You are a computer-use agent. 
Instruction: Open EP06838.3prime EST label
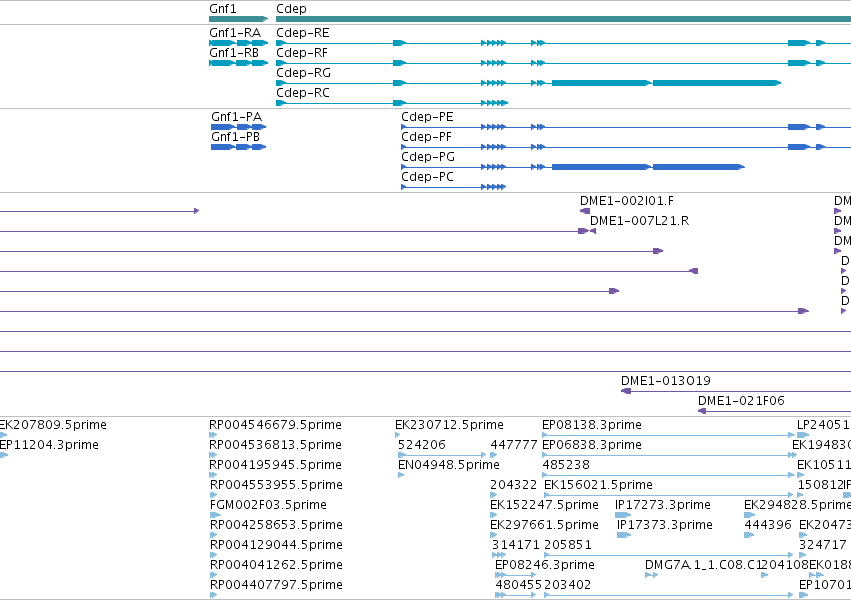pyautogui.click(x=592, y=445)
